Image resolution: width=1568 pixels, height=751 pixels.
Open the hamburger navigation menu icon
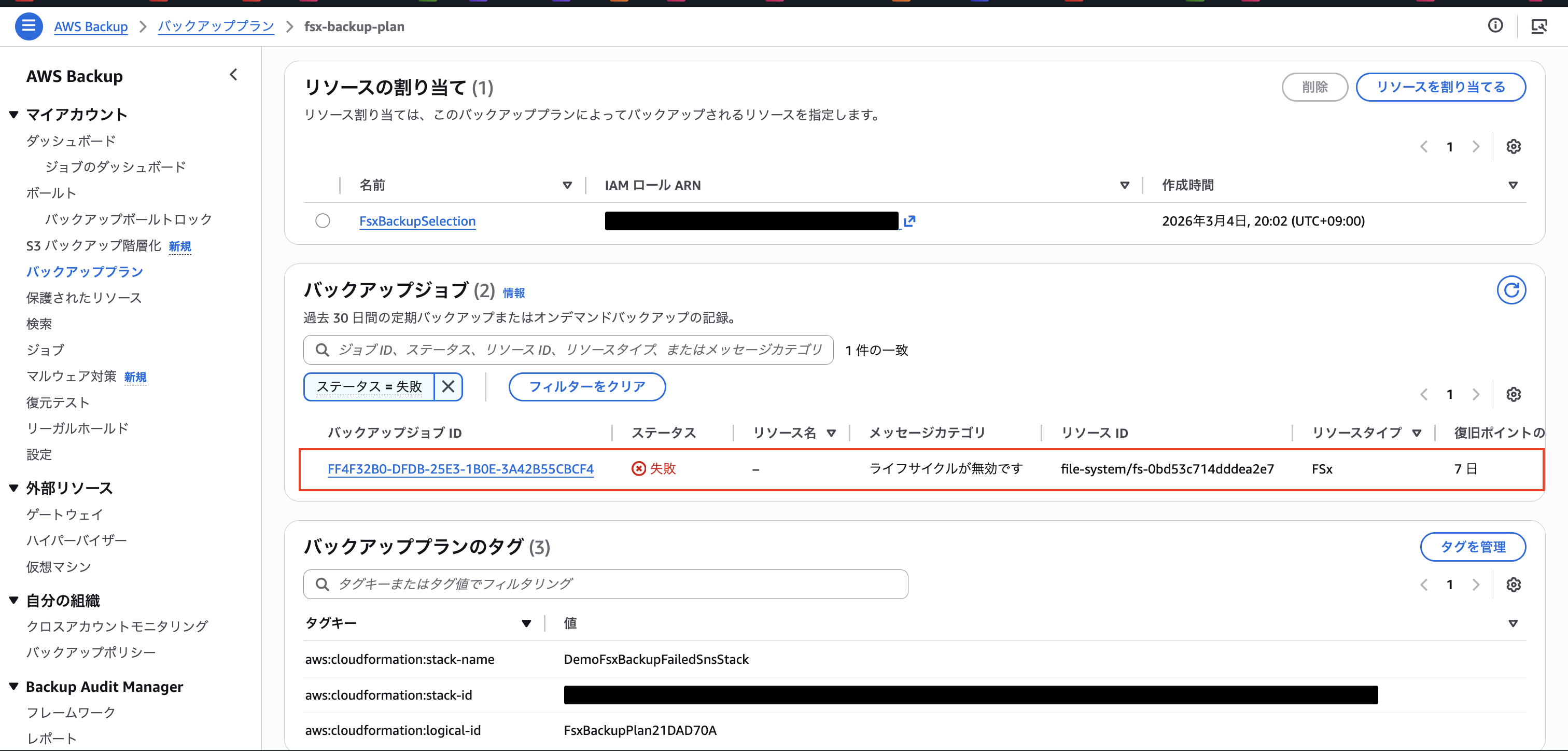coord(28,26)
